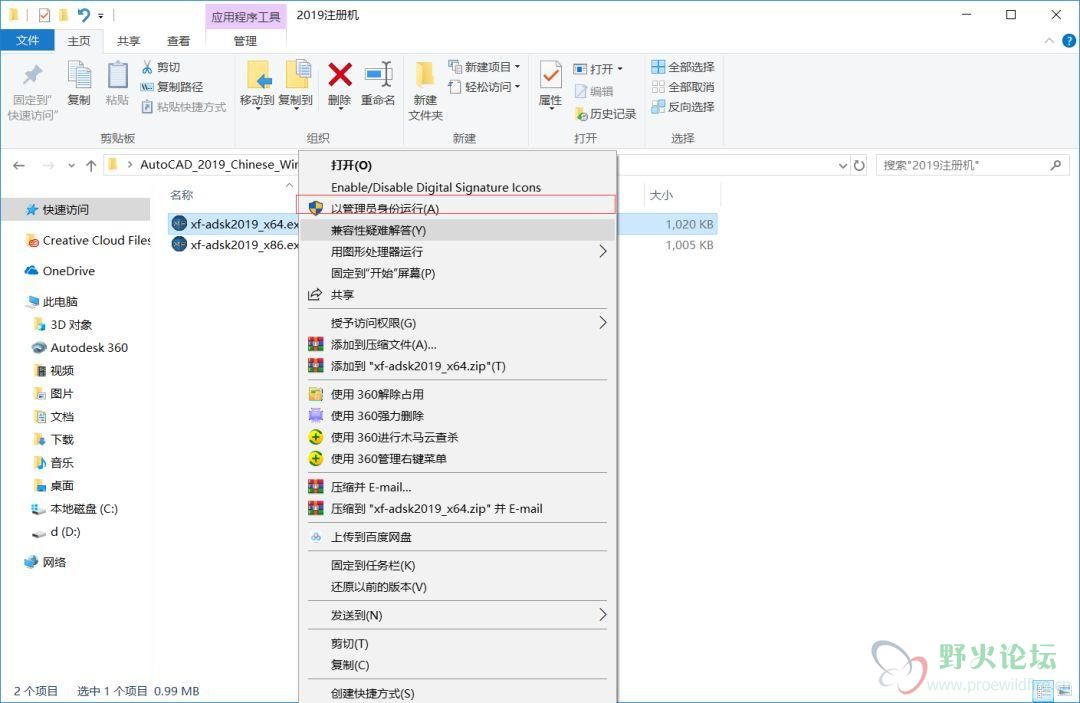Image resolution: width=1080 pixels, height=703 pixels.
Task: Open Local Disk (C:) in sidebar
Action: point(75,509)
